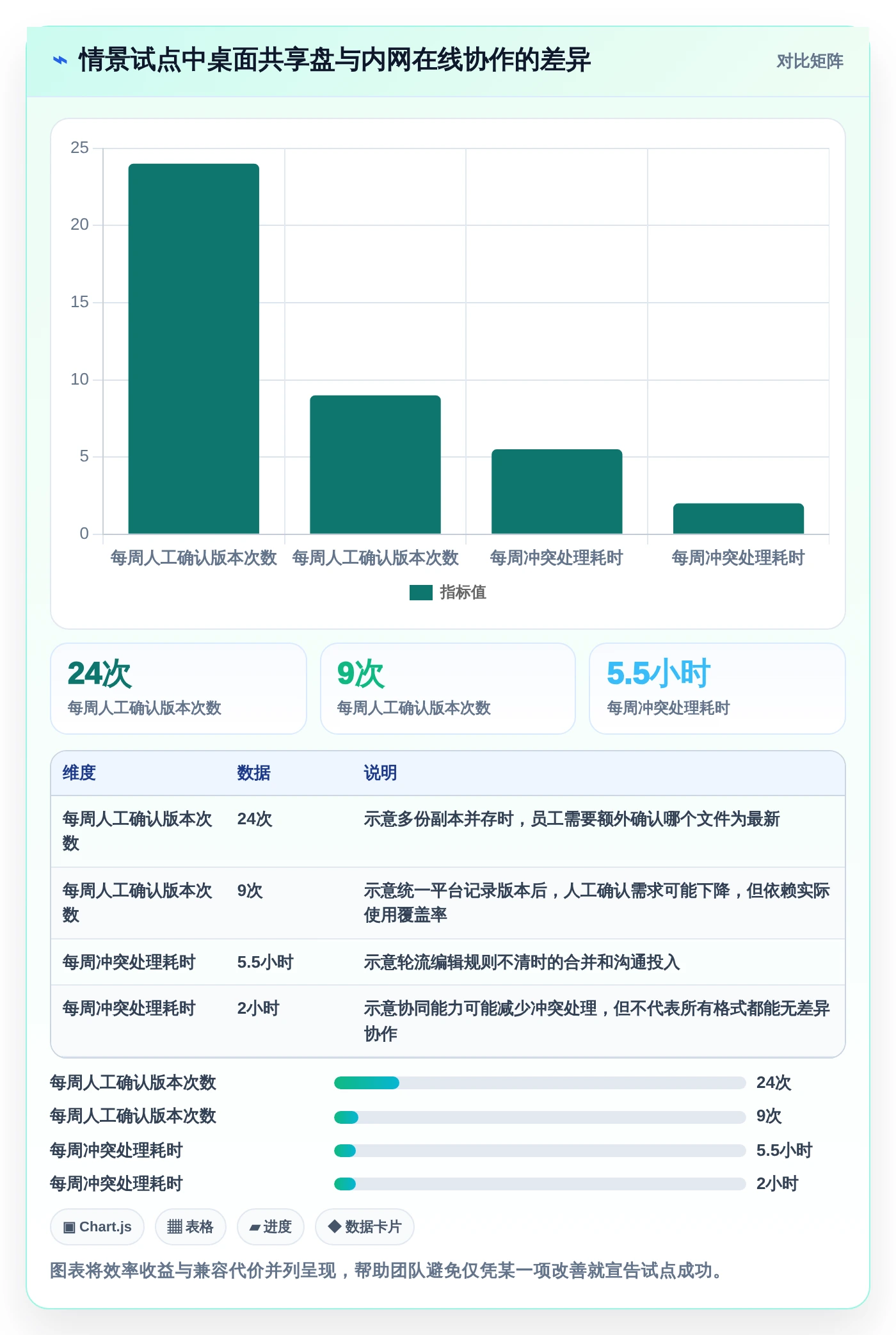Click the footer note starting 图表将效率收益
Screen dimensions: 896x1335
click(386, 1270)
